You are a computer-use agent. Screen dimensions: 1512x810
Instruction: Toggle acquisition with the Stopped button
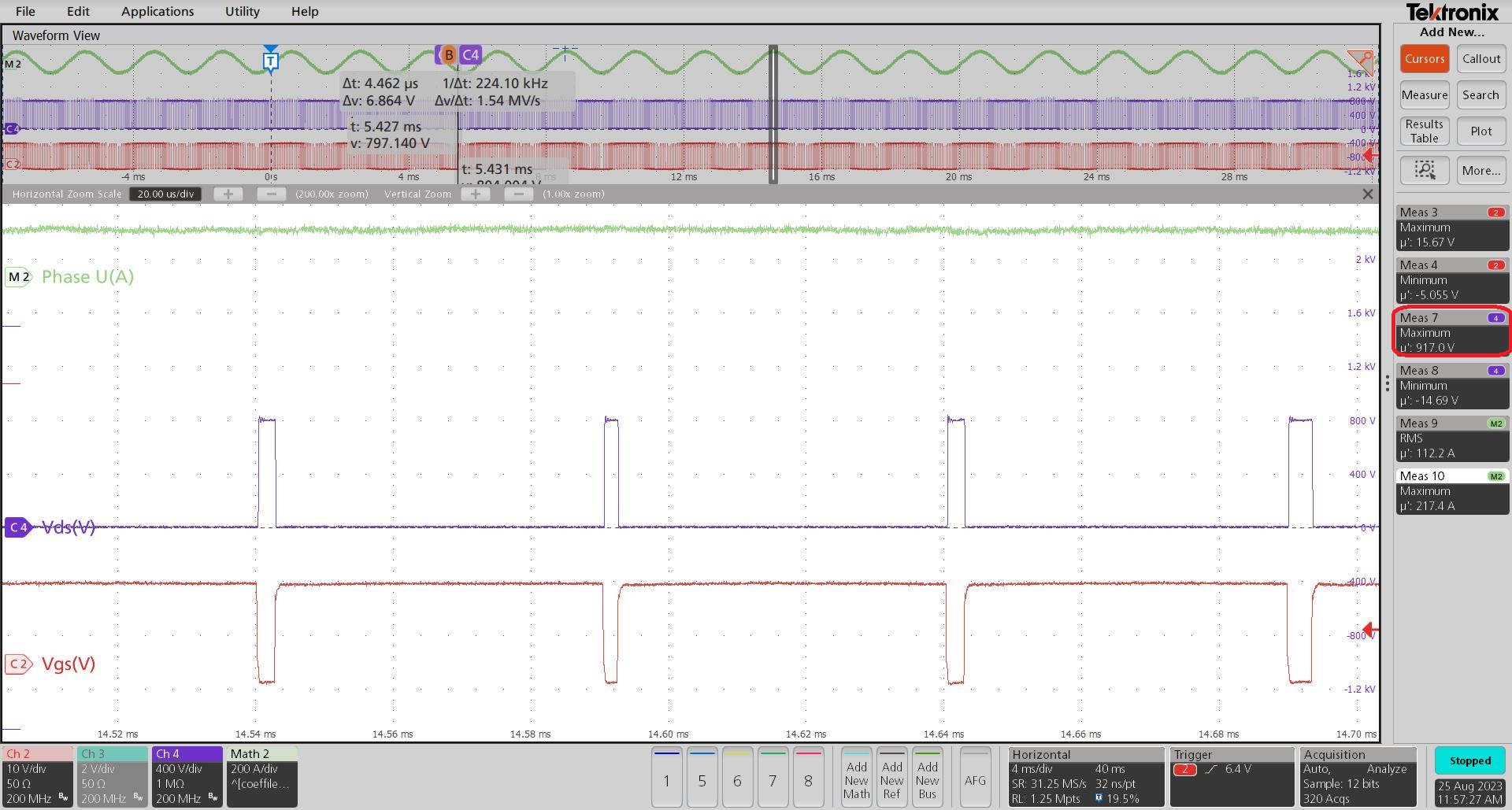tap(1469, 760)
